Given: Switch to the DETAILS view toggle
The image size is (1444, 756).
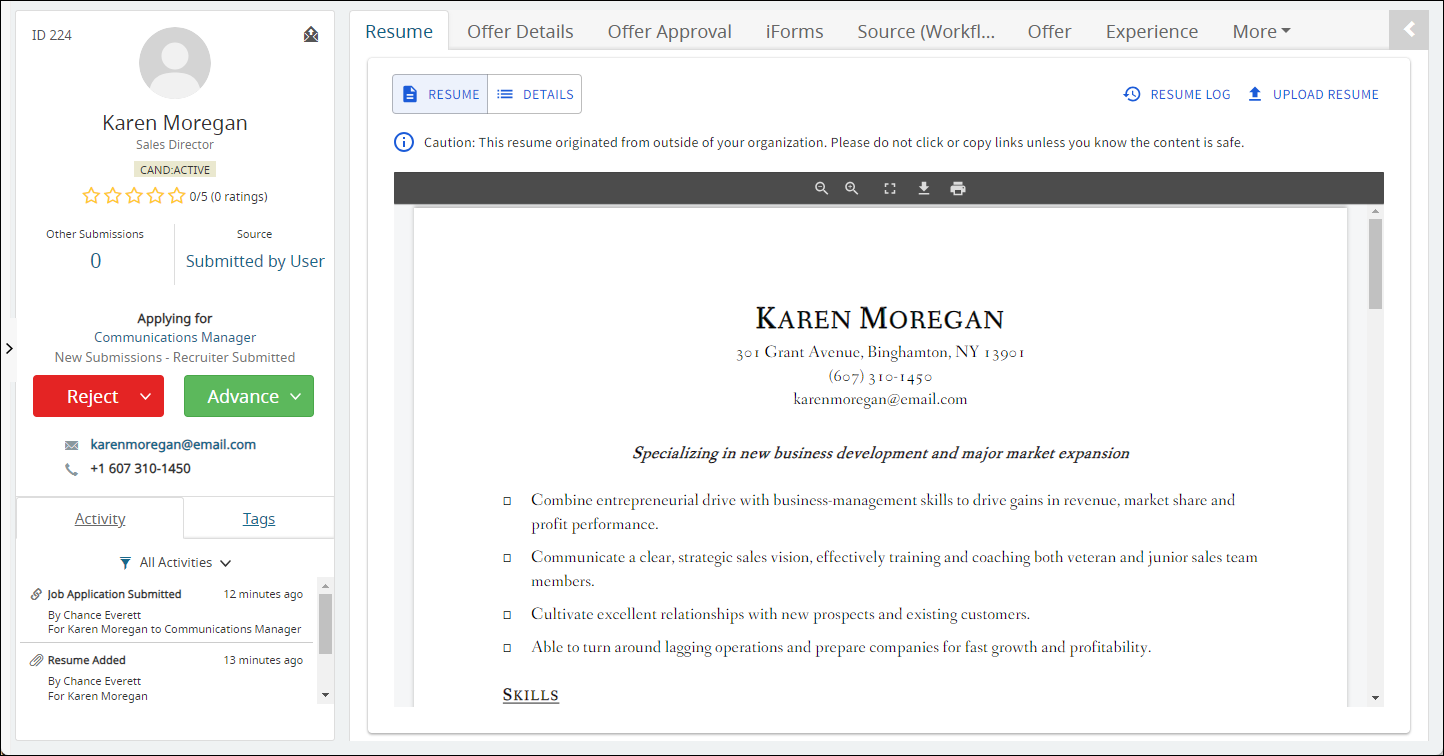Looking at the screenshot, I should (x=535, y=94).
